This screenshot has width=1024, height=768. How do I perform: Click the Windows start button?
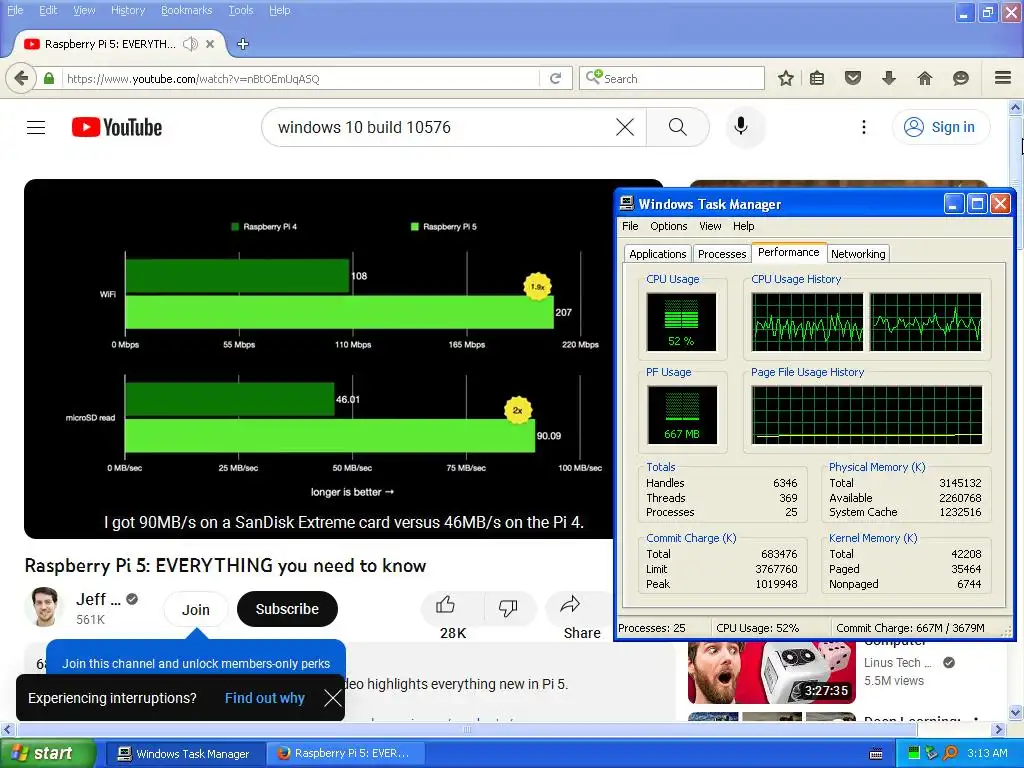[47, 754]
